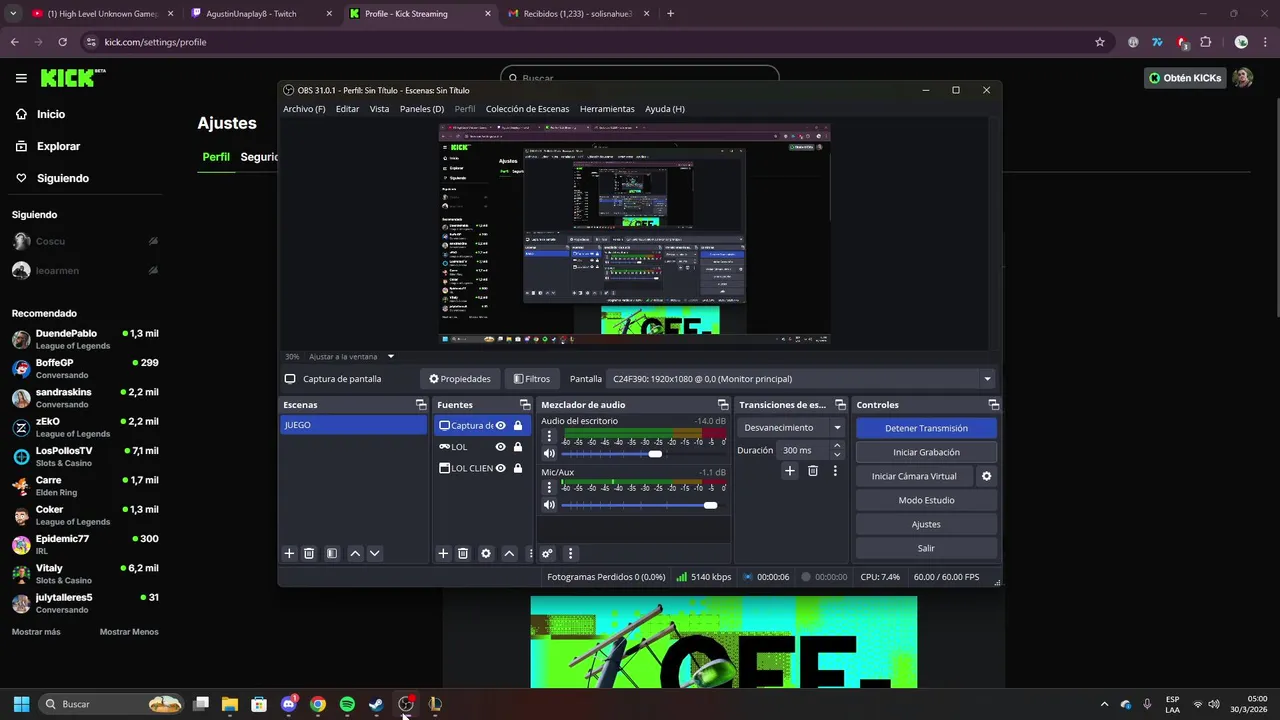Remove the transition using the Transiciones trash icon
The image size is (1280, 720).
coord(812,471)
